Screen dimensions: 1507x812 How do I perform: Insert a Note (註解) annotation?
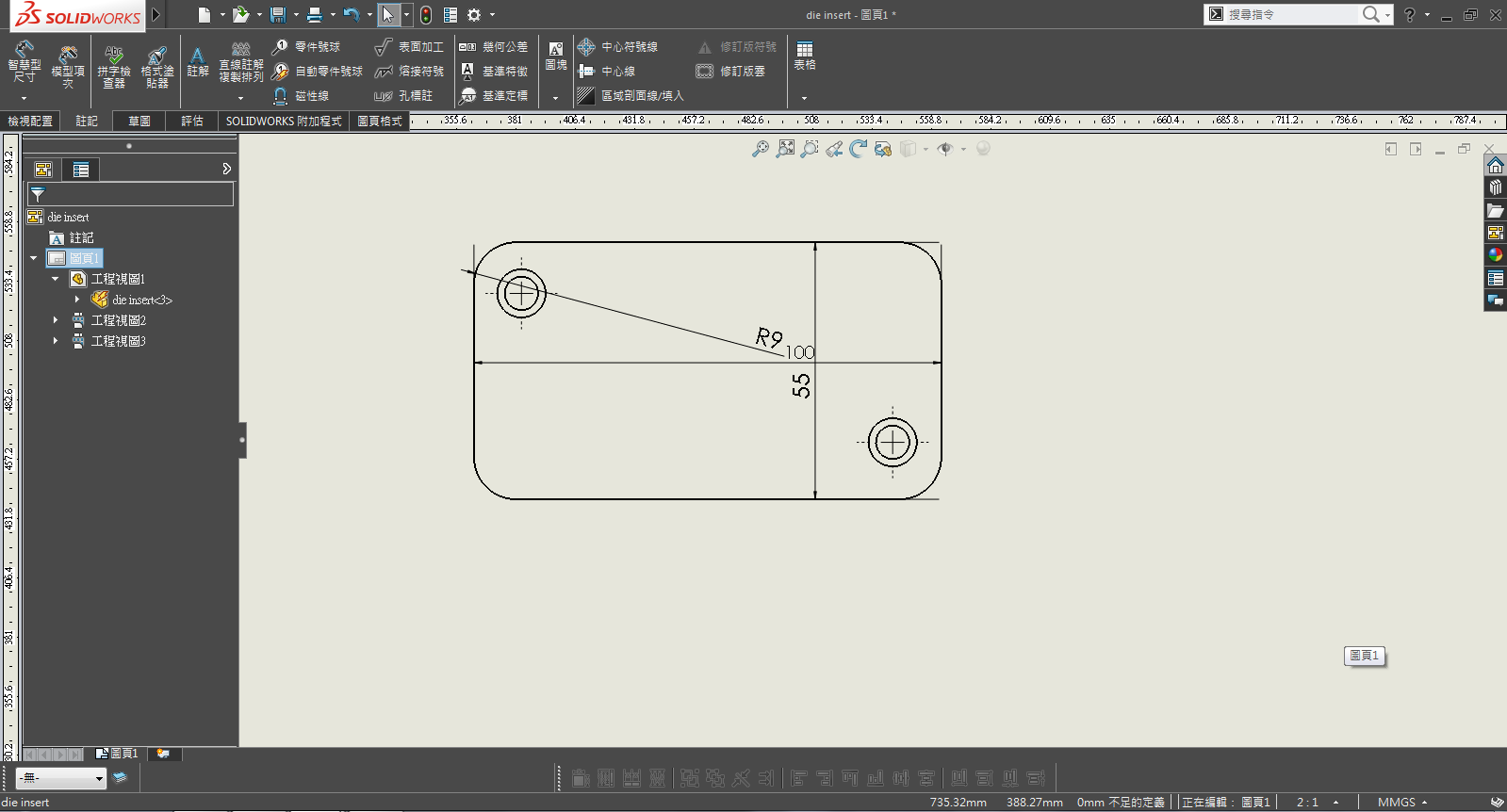click(x=198, y=62)
